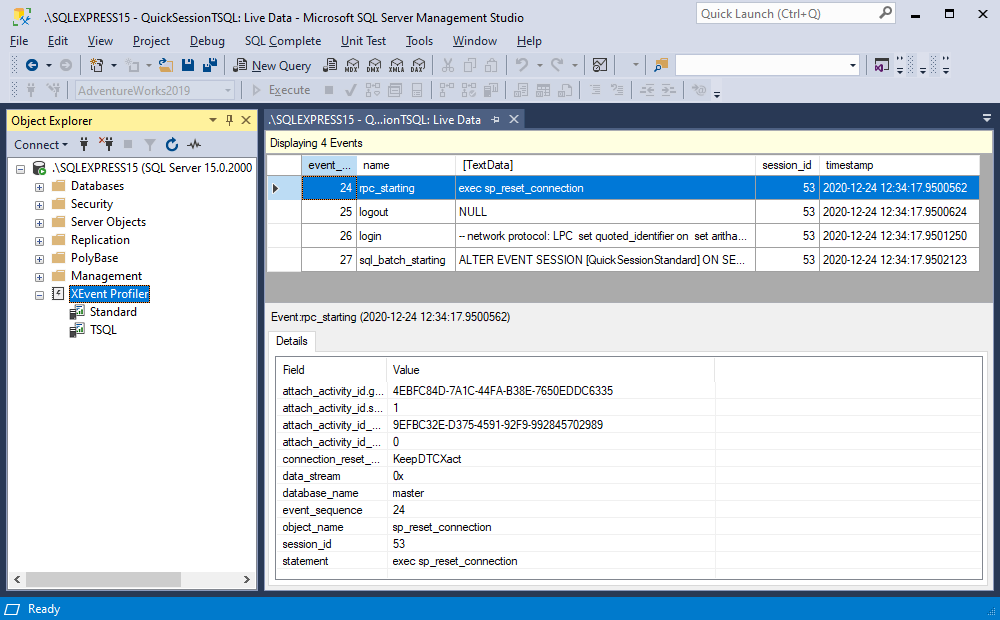The image size is (1000, 620).
Task: Click the Execute button
Action: [x=281, y=90]
